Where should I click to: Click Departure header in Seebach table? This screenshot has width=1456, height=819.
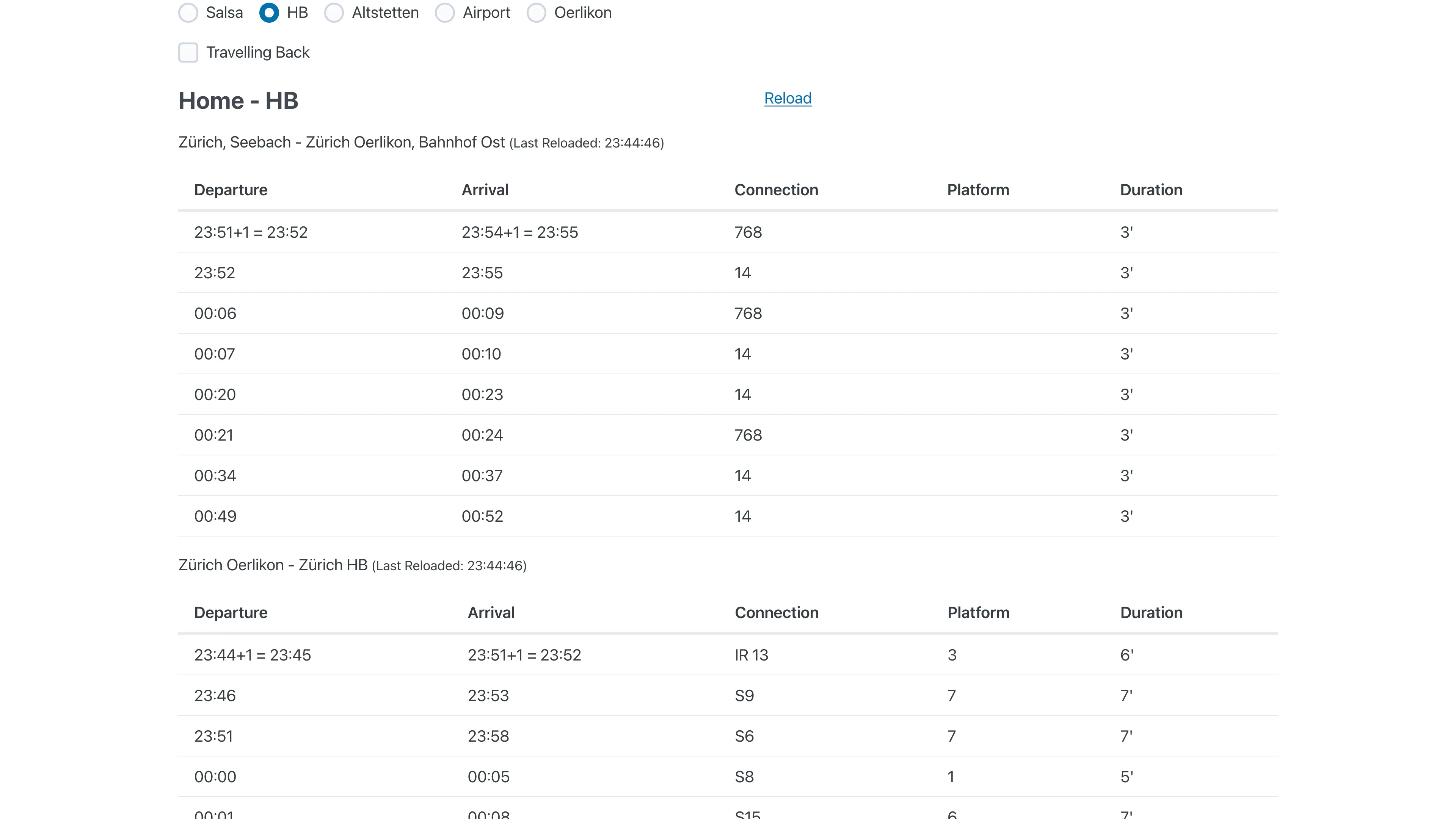[x=231, y=190]
